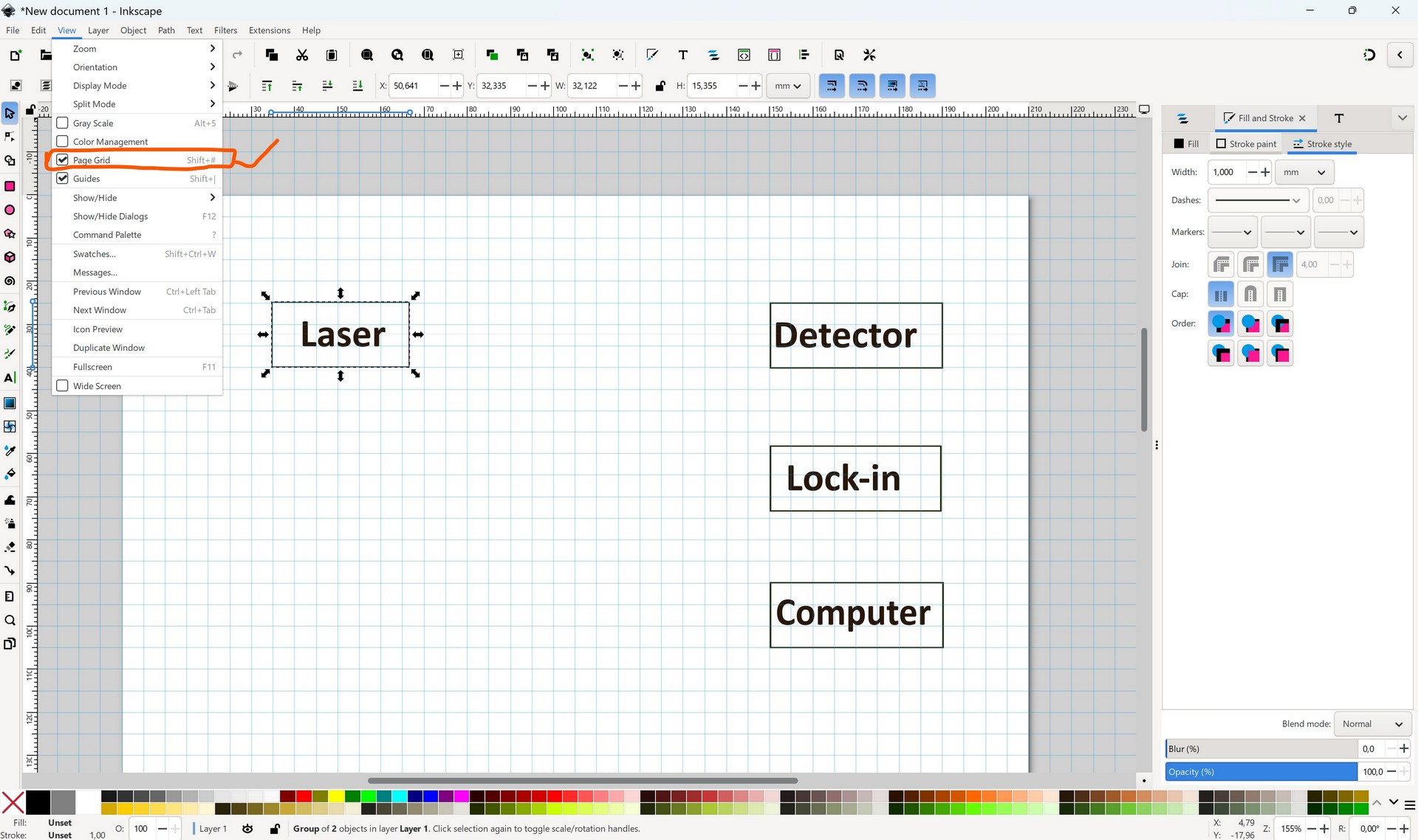1418x840 pixels.
Task: Select round cap stroke style
Action: tap(1250, 295)
